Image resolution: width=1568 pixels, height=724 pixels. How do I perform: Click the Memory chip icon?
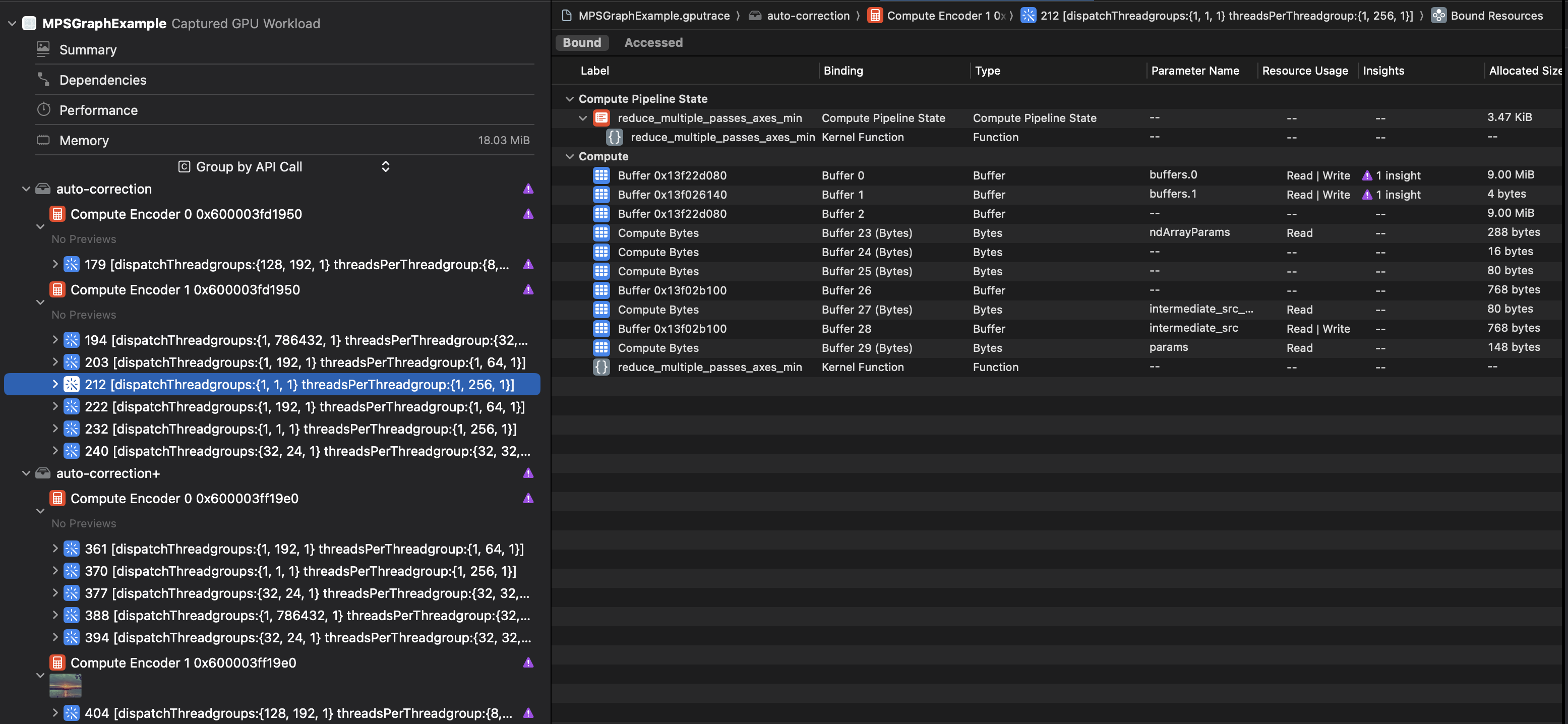(x=43, y=140)
